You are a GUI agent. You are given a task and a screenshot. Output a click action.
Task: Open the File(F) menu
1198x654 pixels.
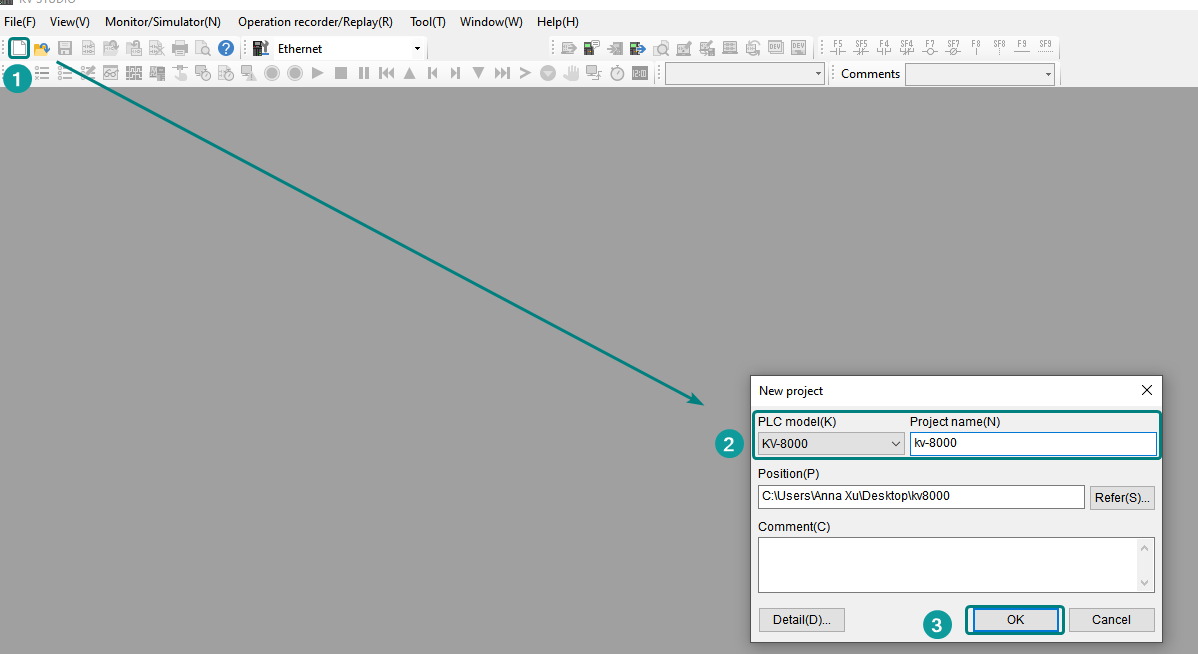pos(20,21)
